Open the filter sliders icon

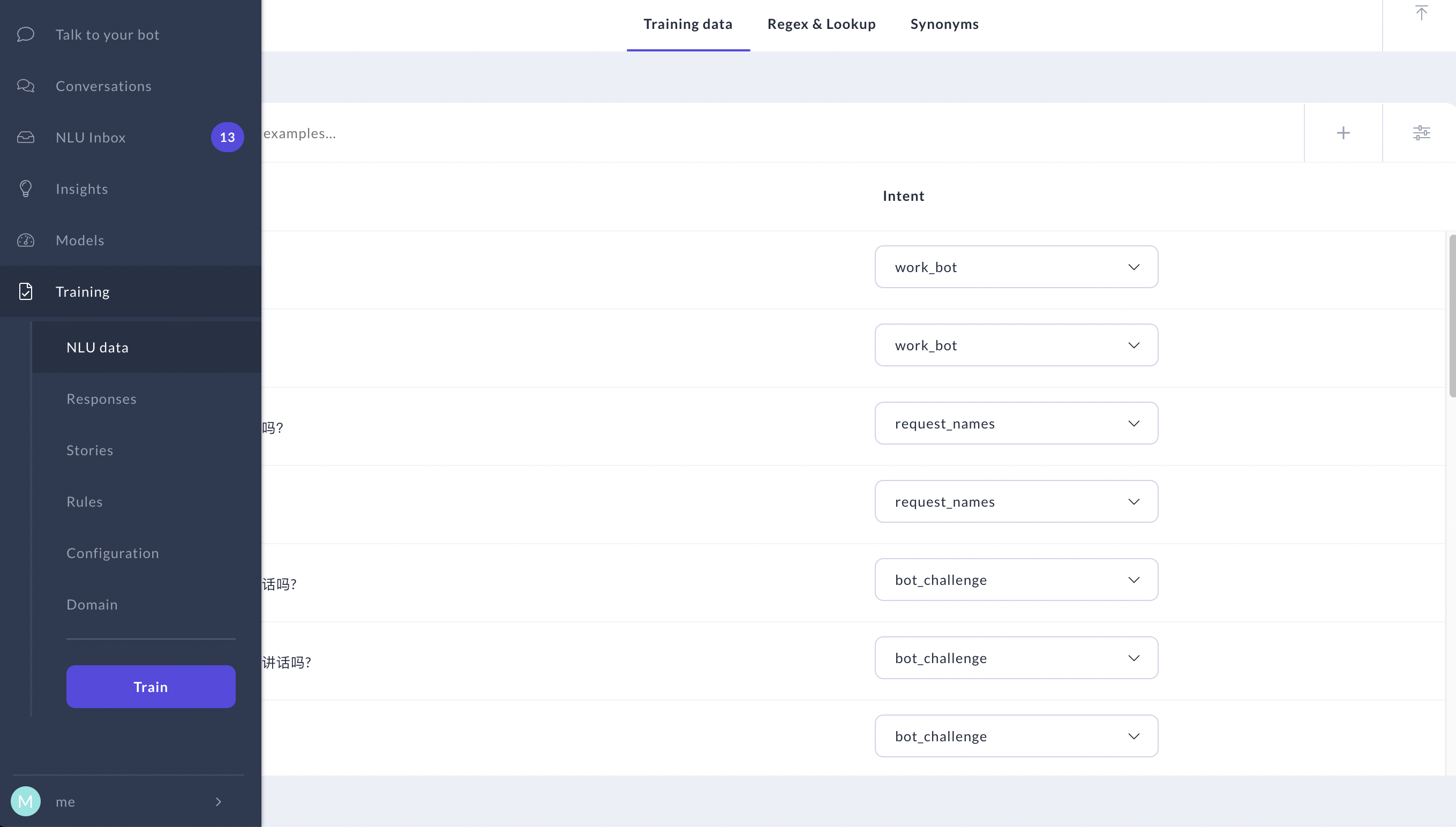1421,133
